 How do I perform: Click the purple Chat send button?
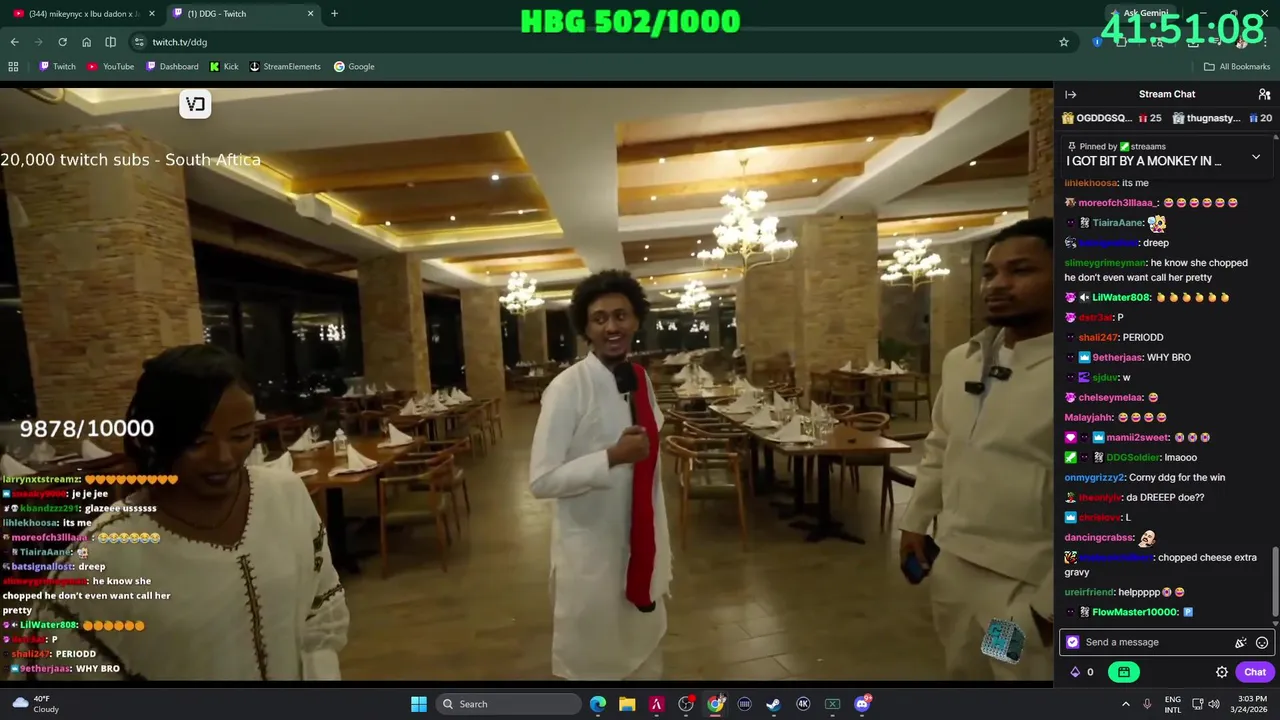[x=1255, y=672]
